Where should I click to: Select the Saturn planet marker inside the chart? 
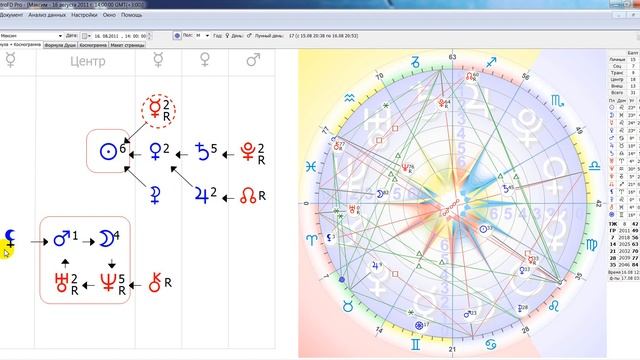506,189
